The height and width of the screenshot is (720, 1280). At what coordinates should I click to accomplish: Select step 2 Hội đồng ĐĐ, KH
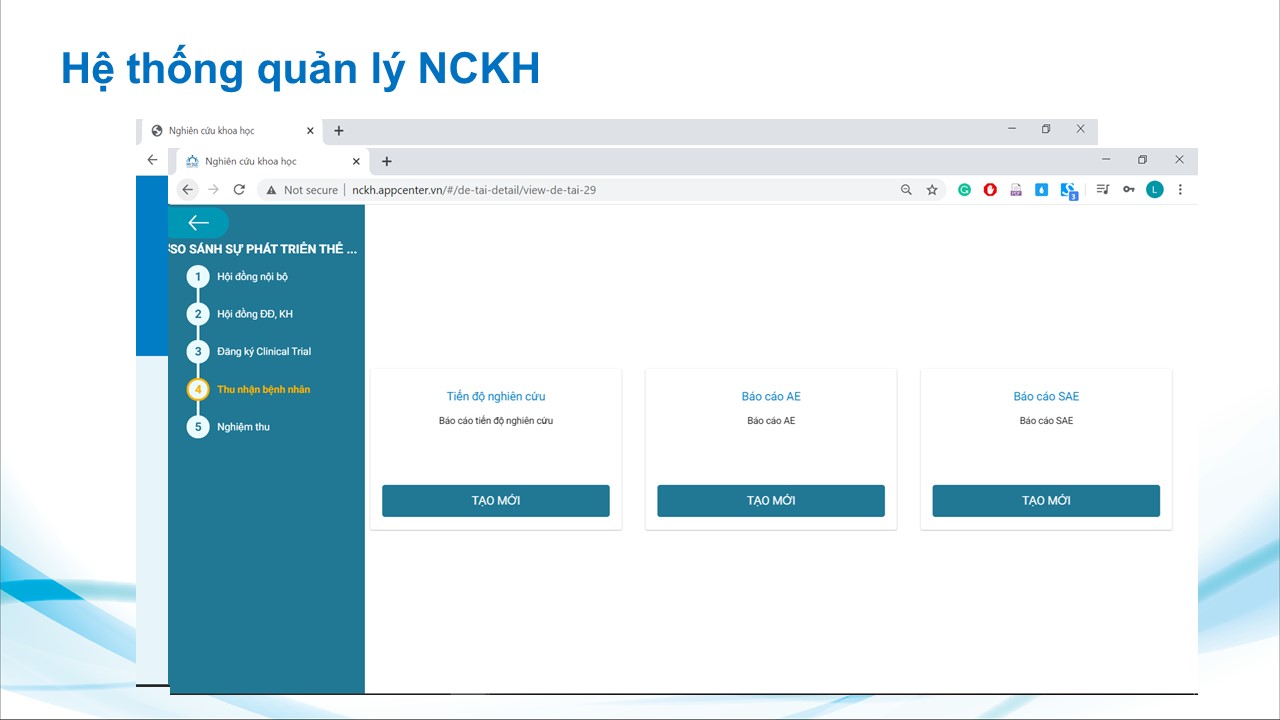click(254, 314)
